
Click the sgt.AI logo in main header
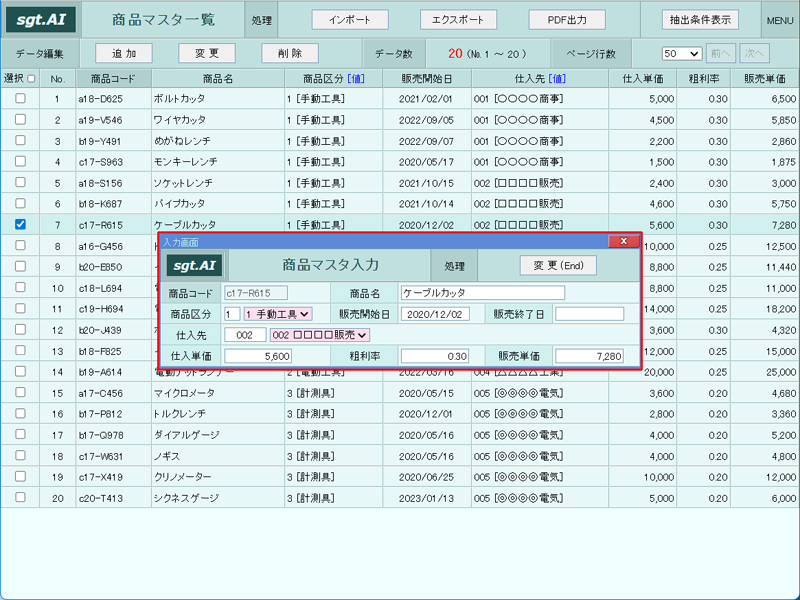(x=41, y=20)
